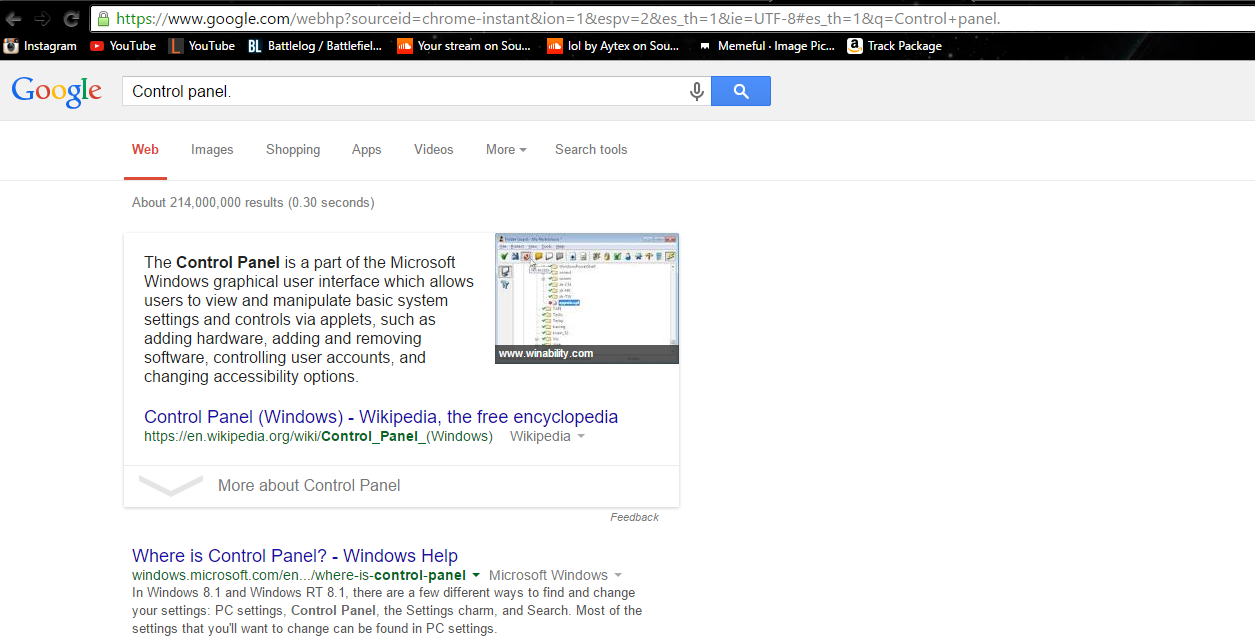Click the browser back arrow
The height and width of the screenshot is (642, 1255).
coord(14,18)
